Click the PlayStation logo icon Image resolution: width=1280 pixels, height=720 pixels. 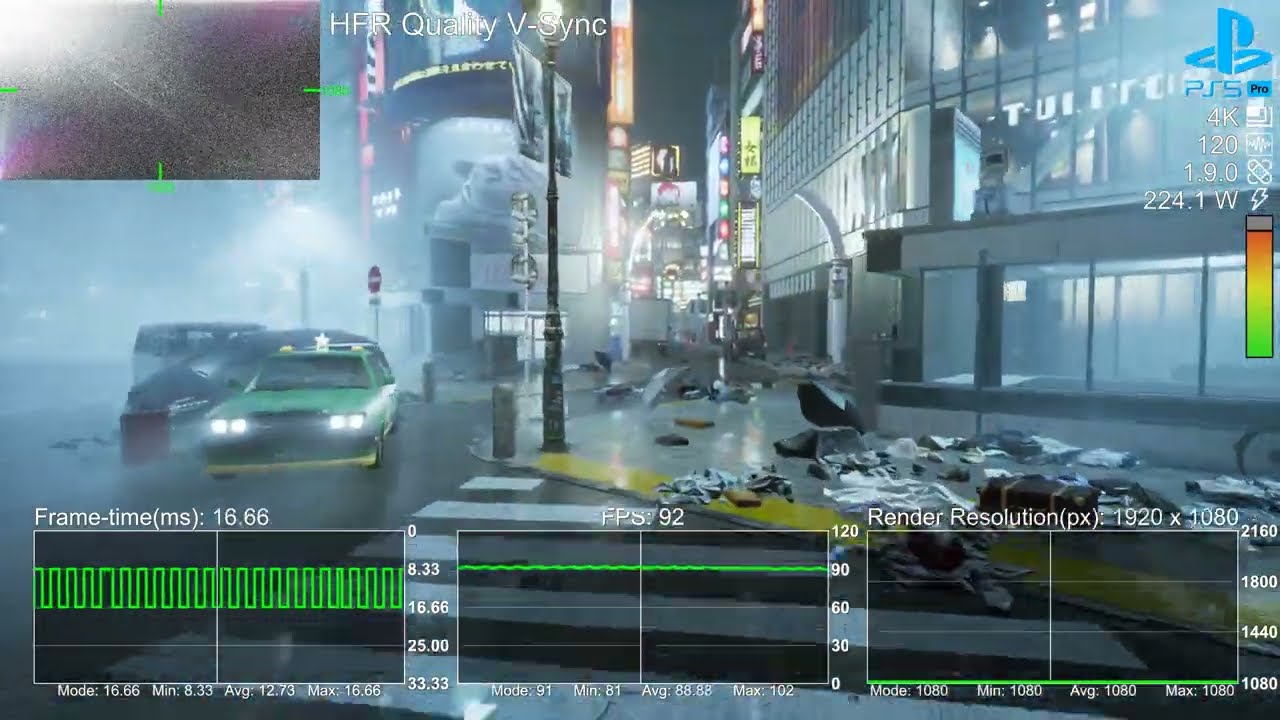(1227, 43)
